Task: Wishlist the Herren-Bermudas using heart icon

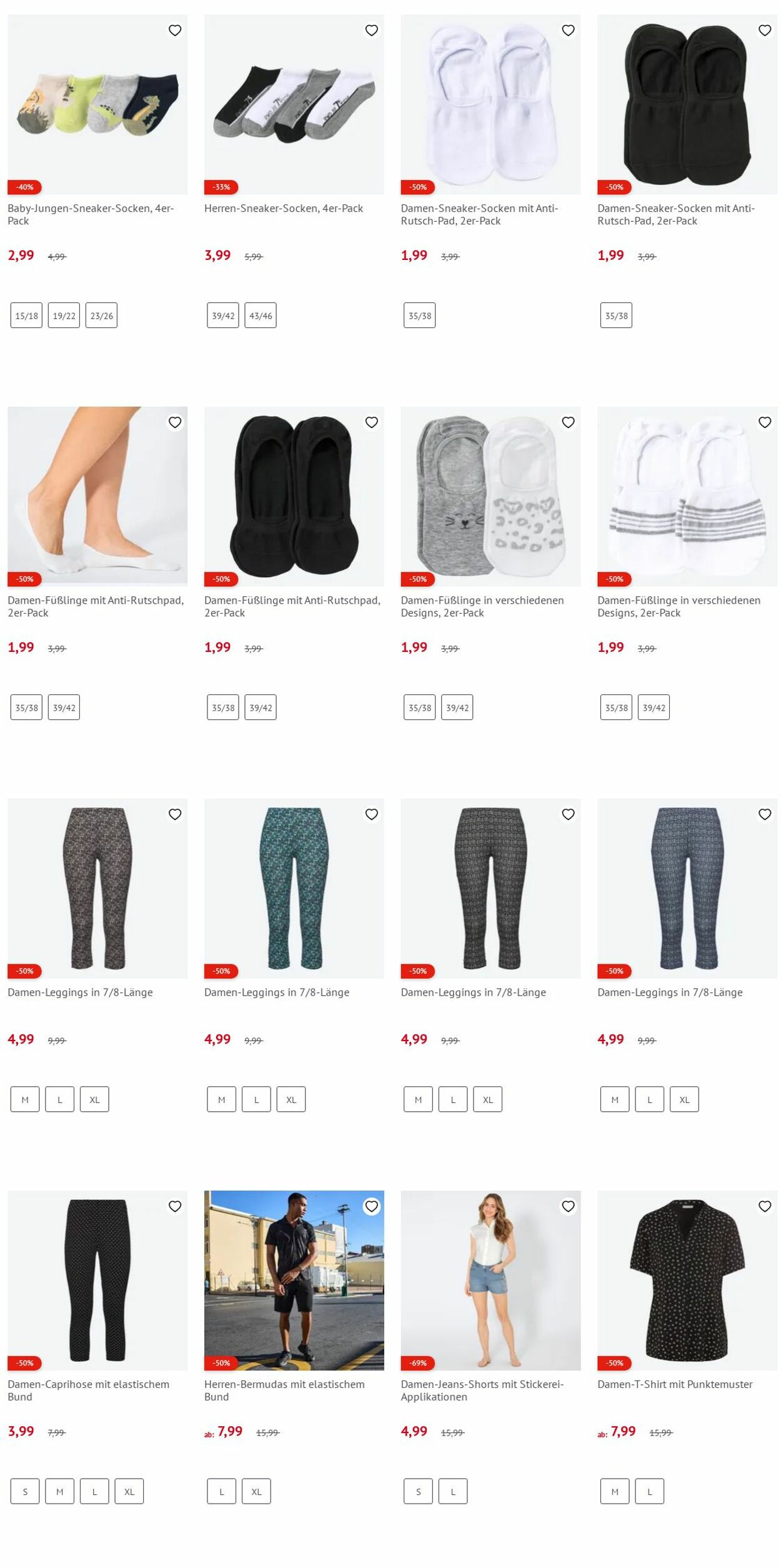Action: point(372,1206)
